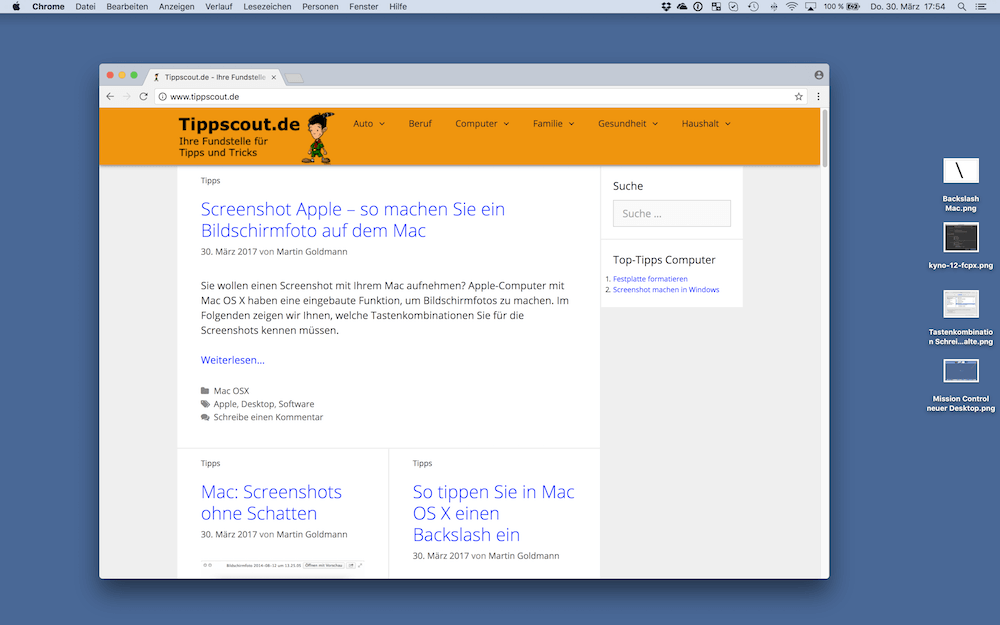Image resolution: width=1000 pixels, height=625 pixels.
Task: Close the Tippscout.de tab
Action: 274,77
